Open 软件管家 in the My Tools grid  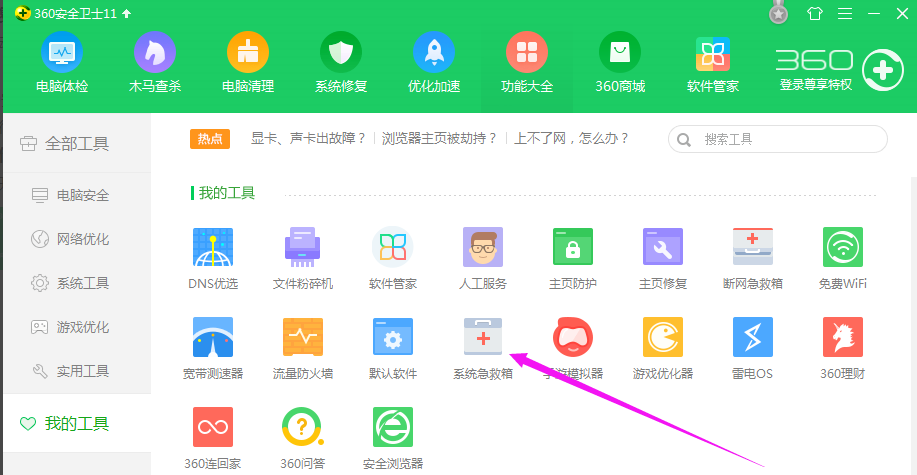pos(393,259)
